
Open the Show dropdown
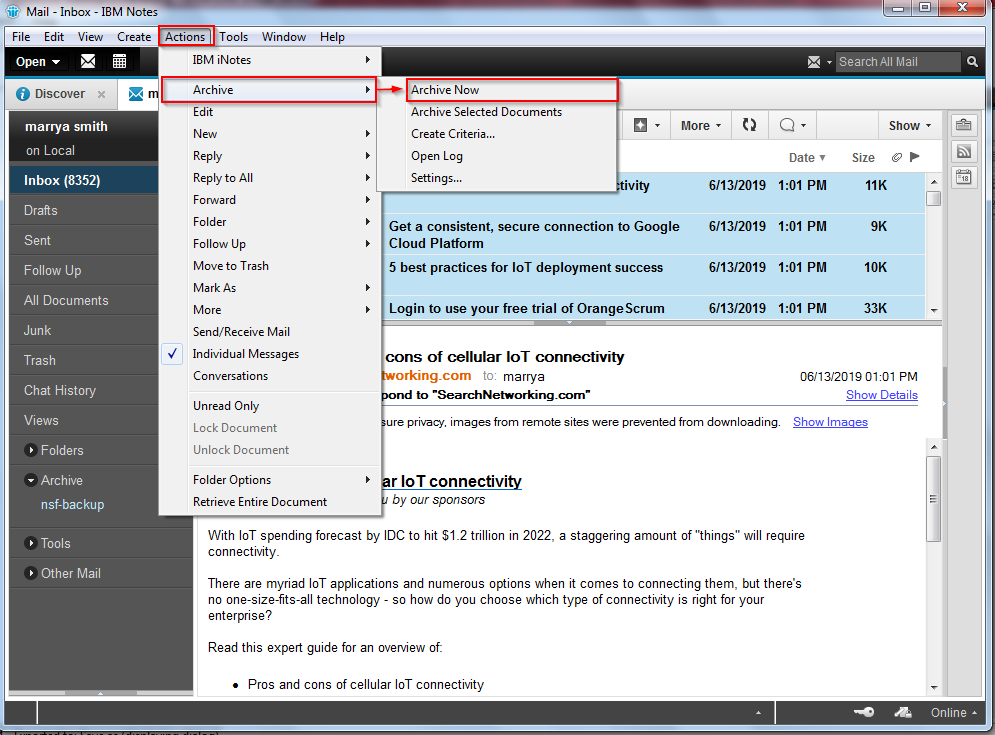907,124
